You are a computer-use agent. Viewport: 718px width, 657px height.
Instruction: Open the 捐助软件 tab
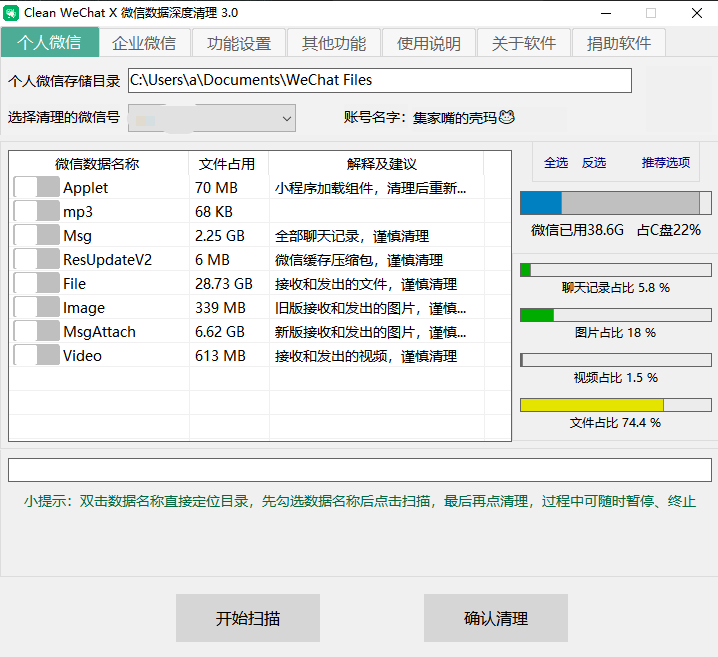619,43
